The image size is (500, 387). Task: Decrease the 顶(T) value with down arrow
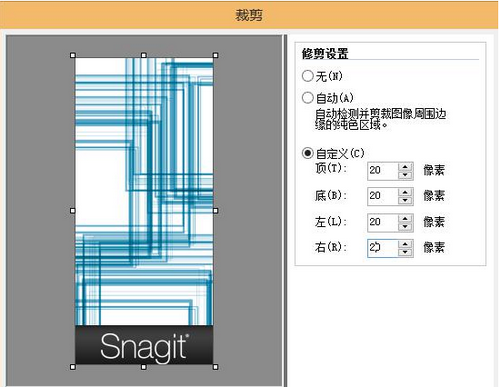(405, 175)
